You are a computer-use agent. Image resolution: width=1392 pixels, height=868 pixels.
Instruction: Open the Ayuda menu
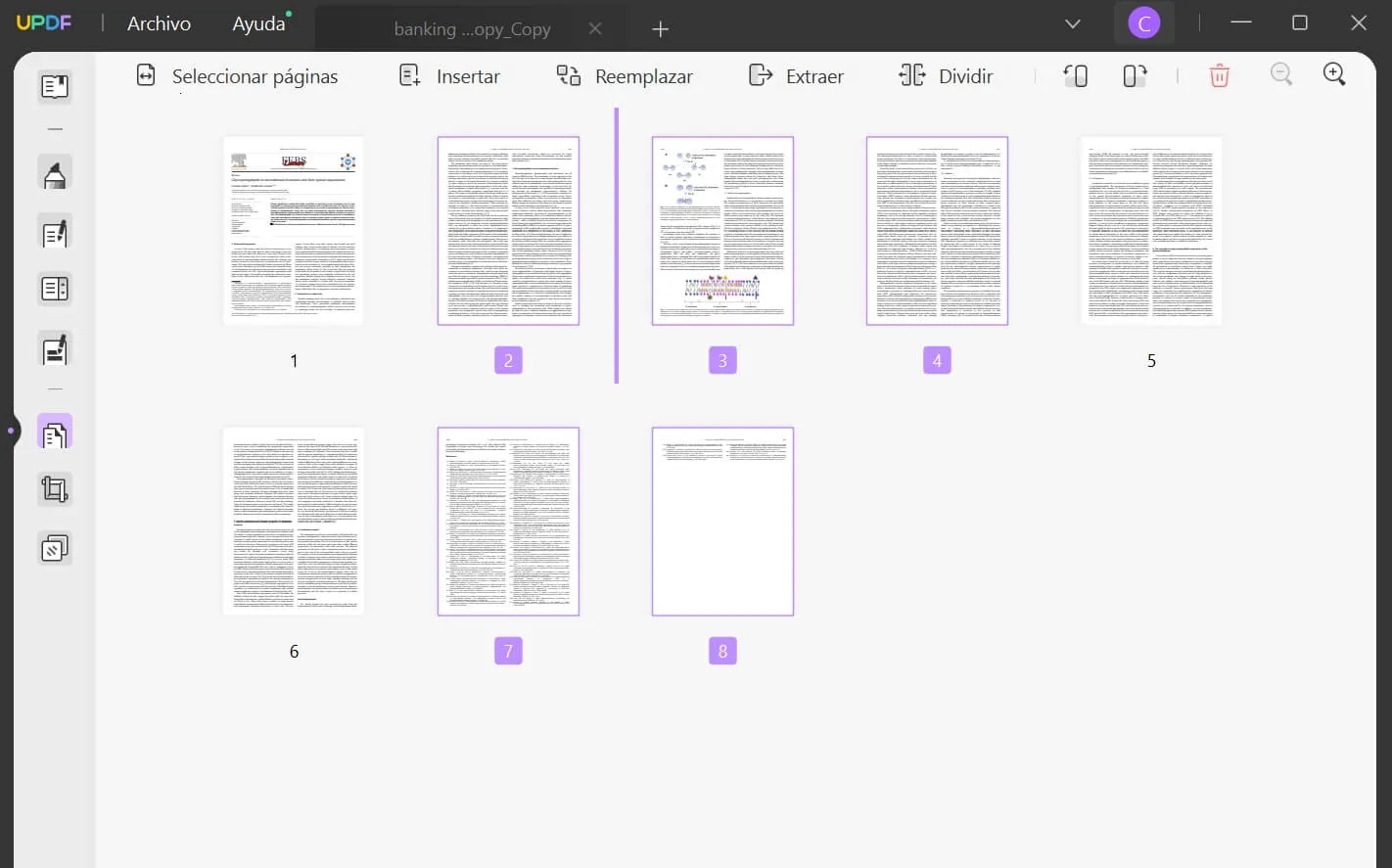coord(258,23)
